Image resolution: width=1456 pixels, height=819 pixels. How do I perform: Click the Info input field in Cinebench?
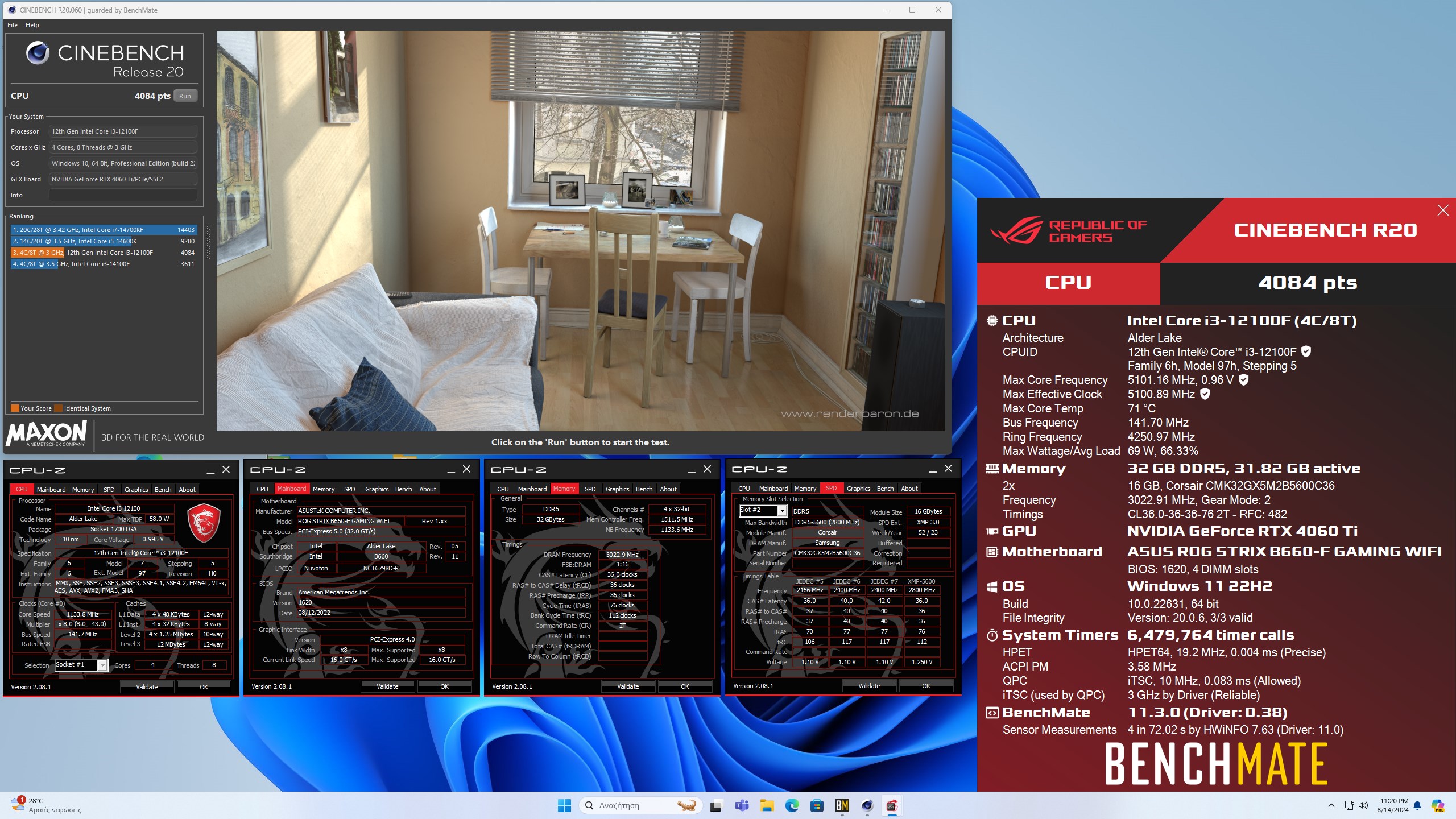coord(123,195)
